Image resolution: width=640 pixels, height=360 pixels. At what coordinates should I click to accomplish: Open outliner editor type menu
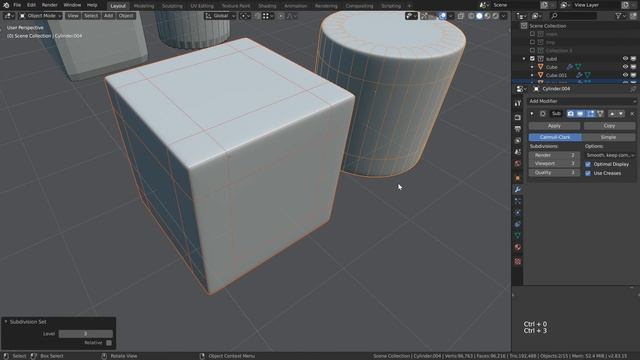click(x=522, y=16)
